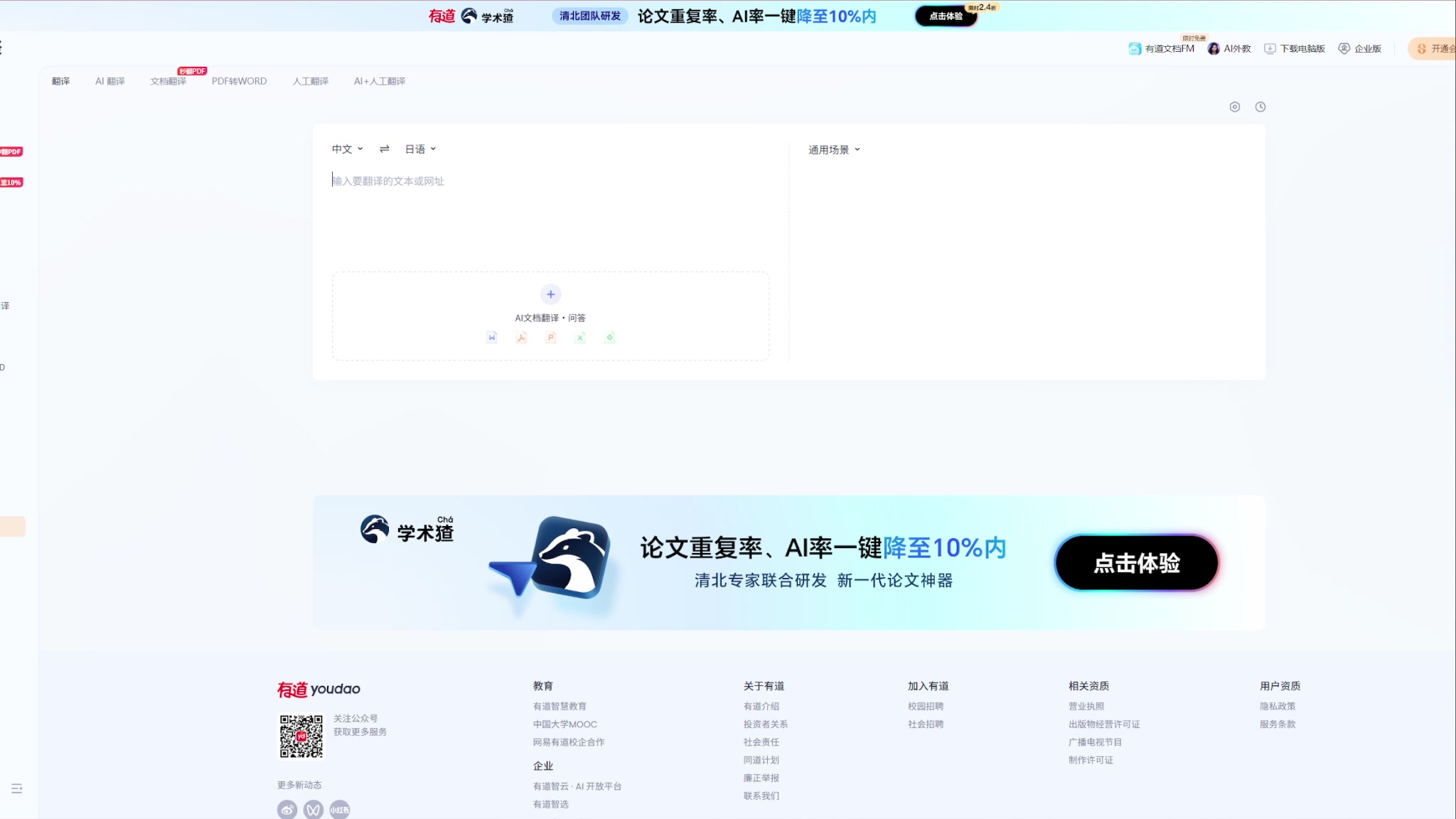Viewport: 1456px width, 819px height.
Task: Open 廉正举报 footer link
Action: 761,778
